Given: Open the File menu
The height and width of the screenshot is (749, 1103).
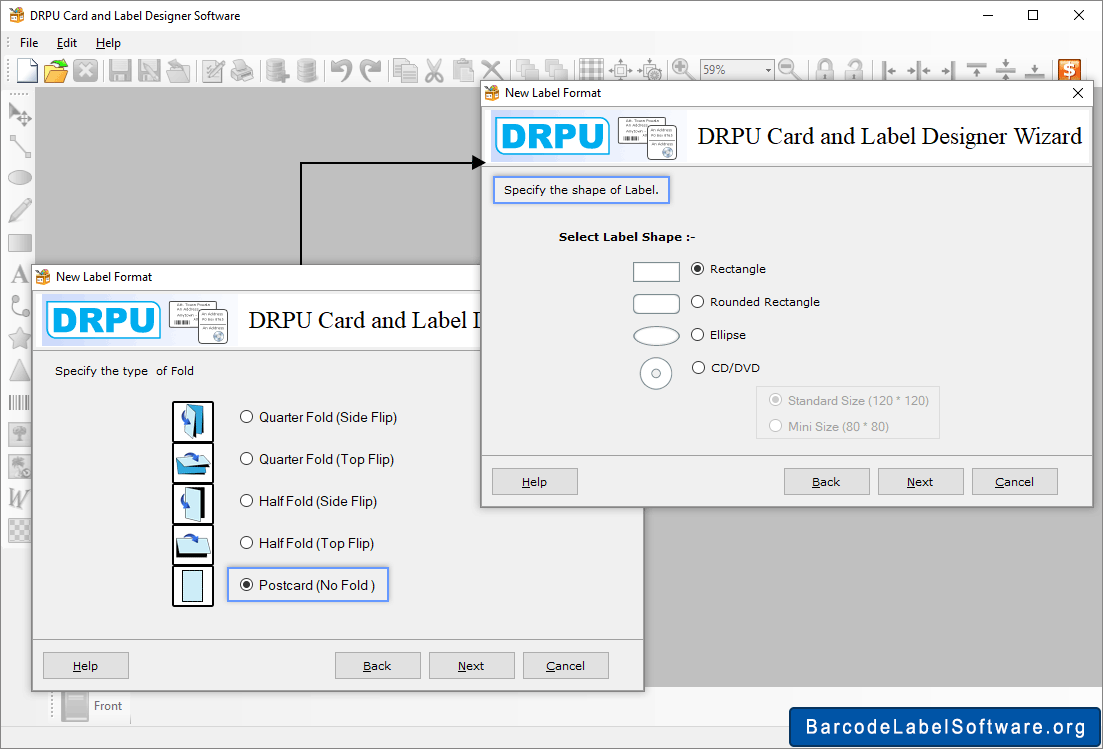Looking at the screenshot, I should [29, 43].
